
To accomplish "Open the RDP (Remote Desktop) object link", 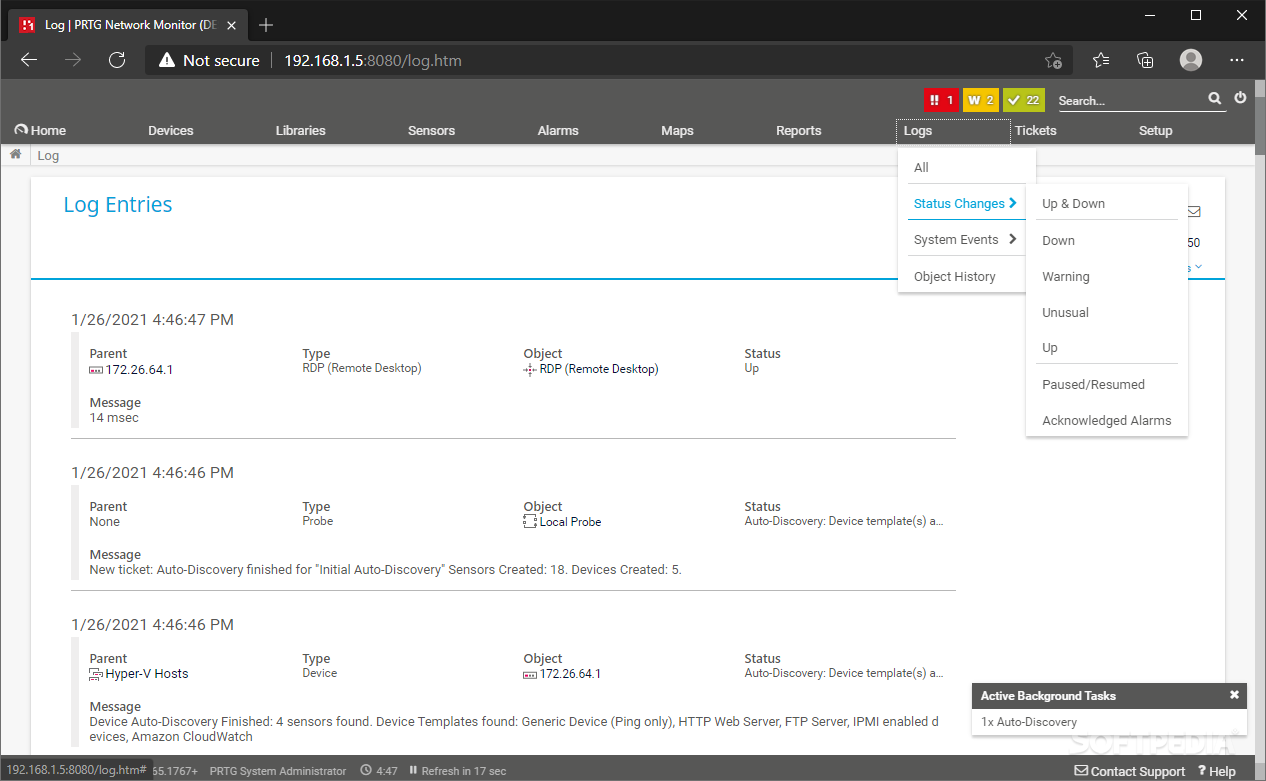I will (x=599, y=369).
